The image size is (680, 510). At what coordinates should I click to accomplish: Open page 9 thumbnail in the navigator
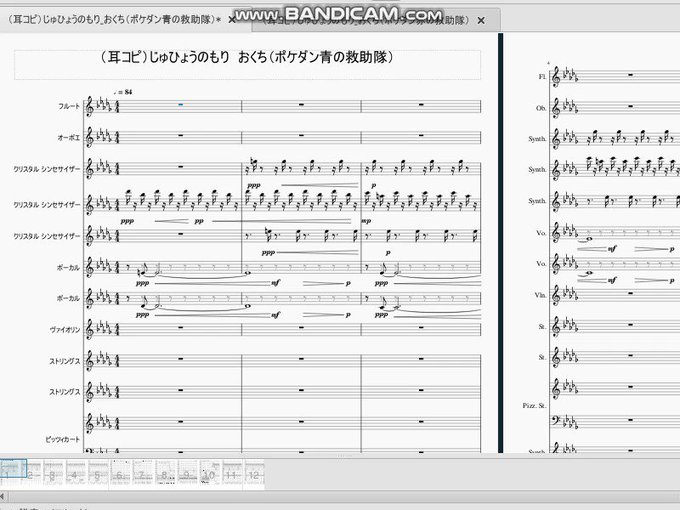[188, 474]
